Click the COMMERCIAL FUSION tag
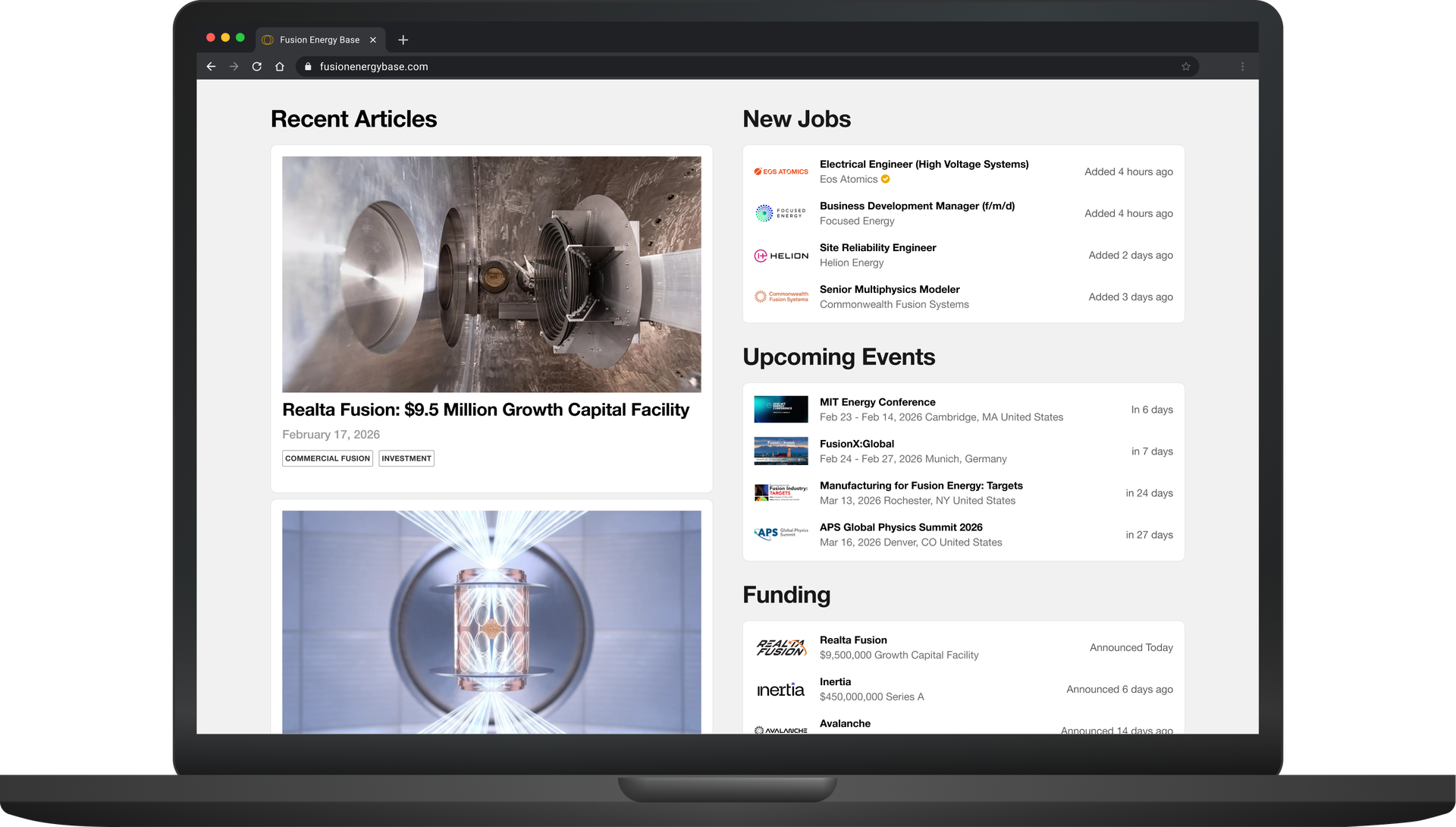Image resolution: width=1456 pixels, height=827 pixels. point(328,458)
